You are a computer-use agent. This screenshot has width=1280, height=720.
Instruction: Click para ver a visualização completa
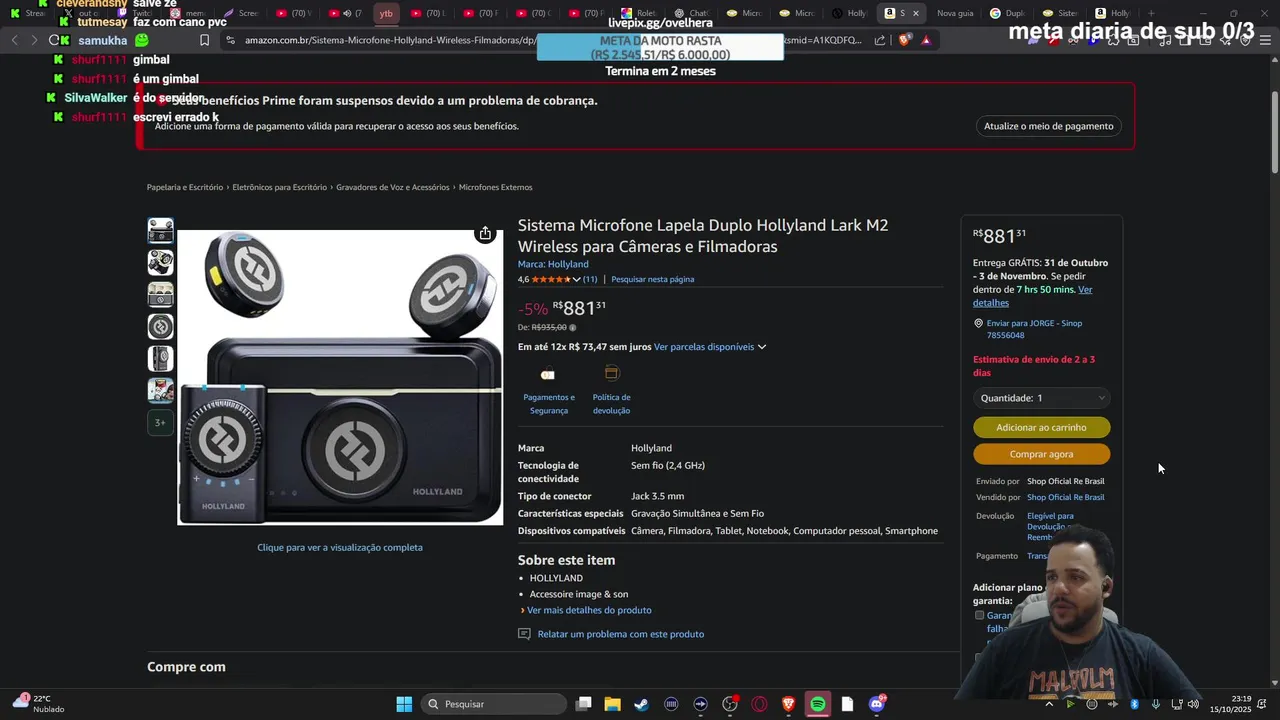coord(340,548)
